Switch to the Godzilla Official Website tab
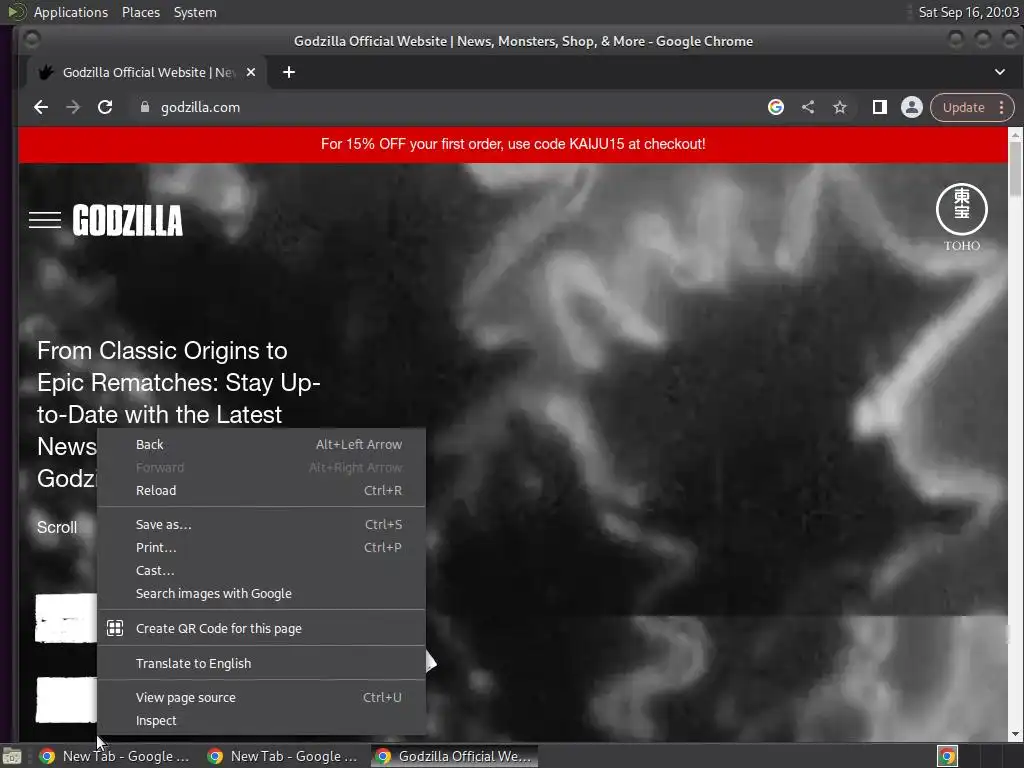Viewport: 1024px width, 768px height. (x=147, y=72)
